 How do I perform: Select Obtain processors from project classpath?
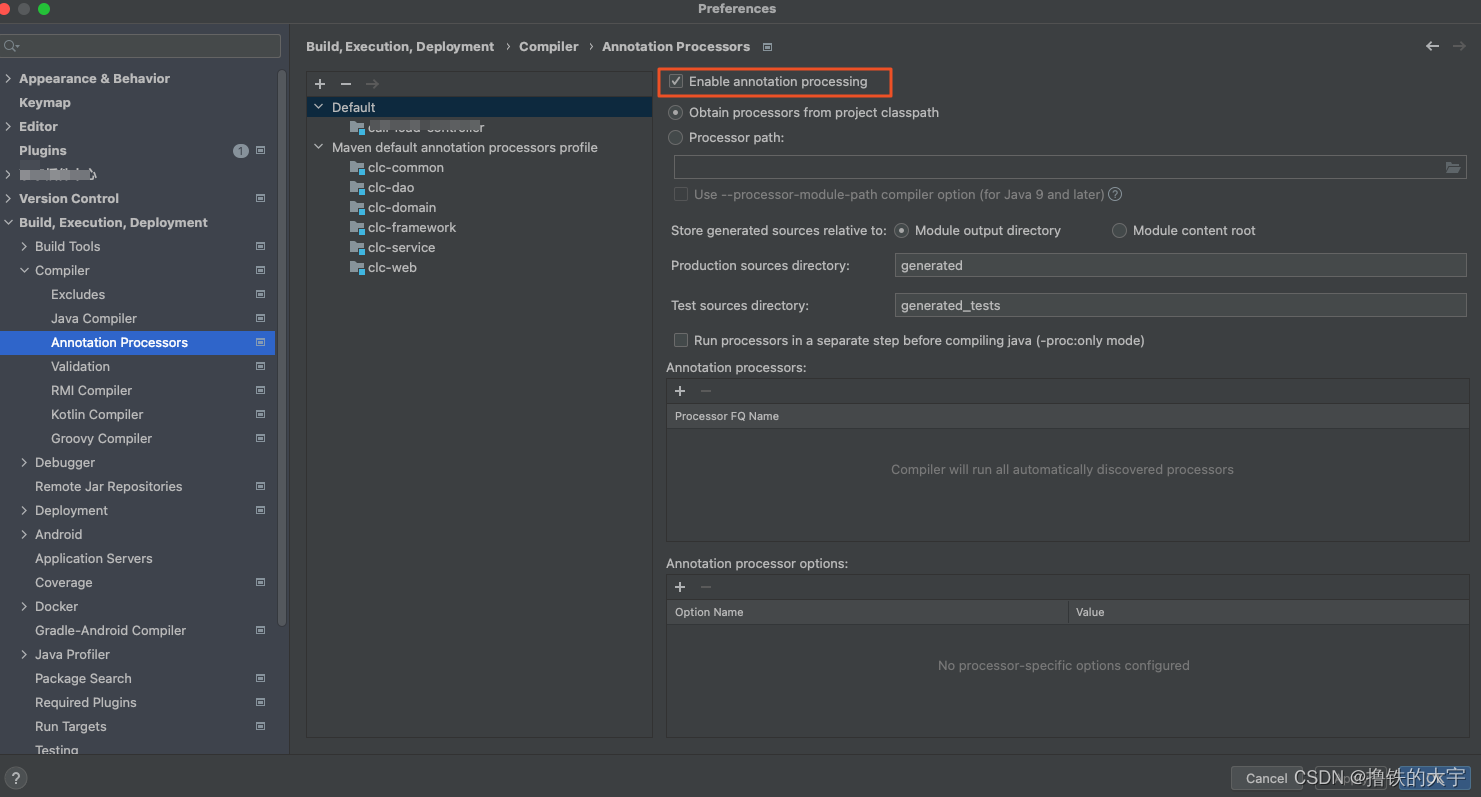(x=676, y=113)
